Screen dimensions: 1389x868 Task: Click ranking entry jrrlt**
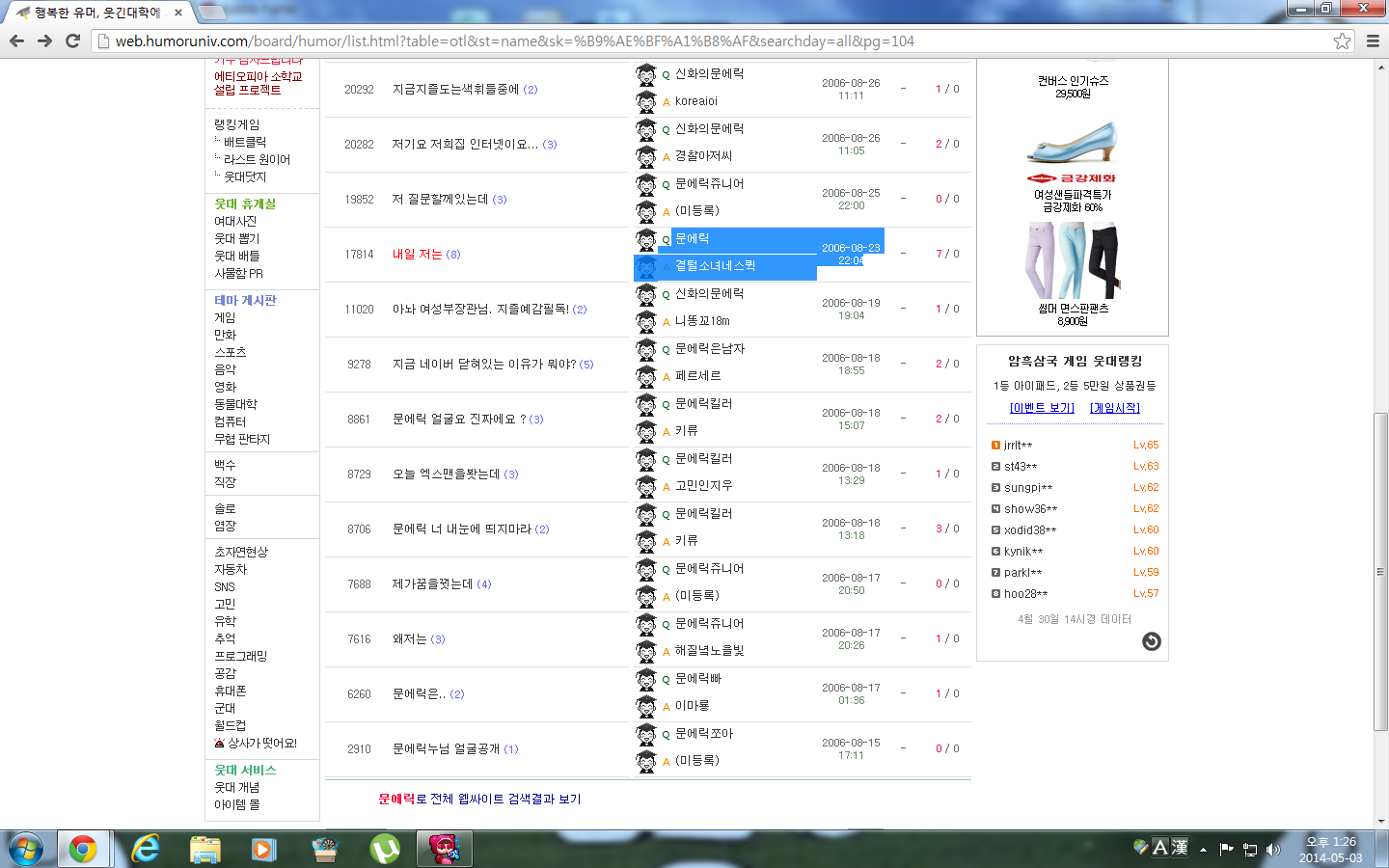(1018, 446)
